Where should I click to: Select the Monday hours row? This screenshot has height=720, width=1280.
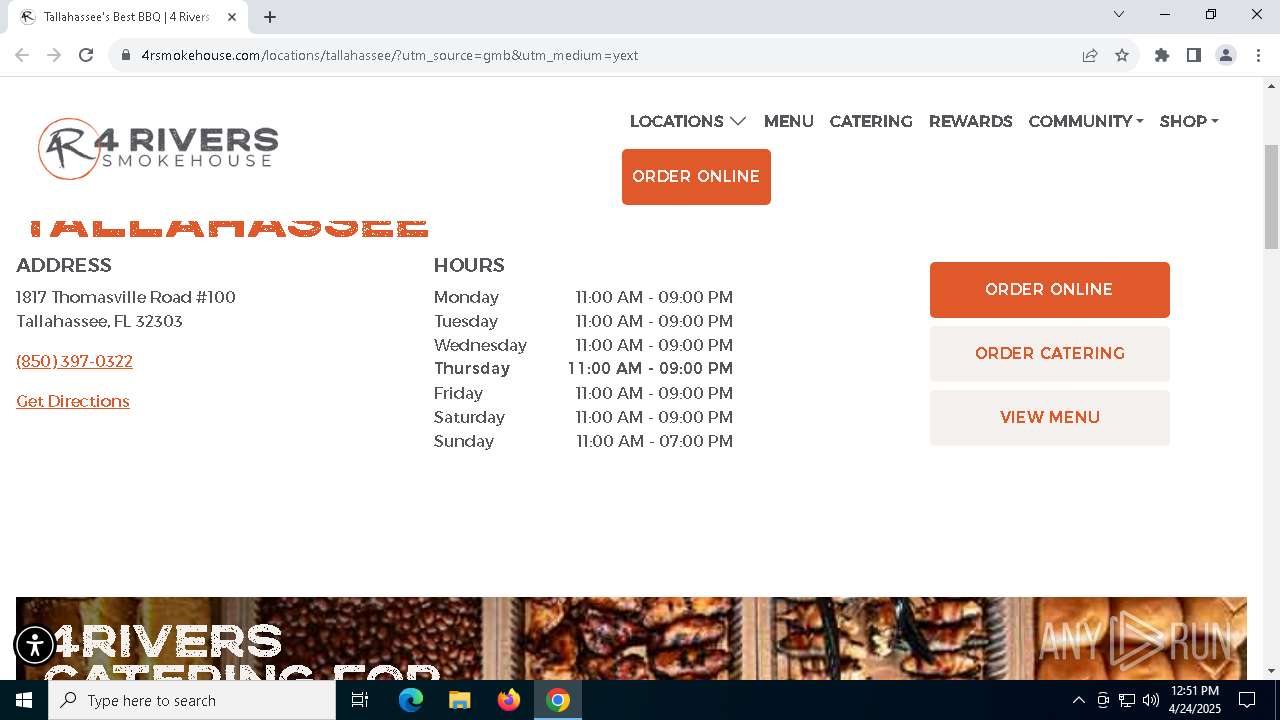[583, 297]
